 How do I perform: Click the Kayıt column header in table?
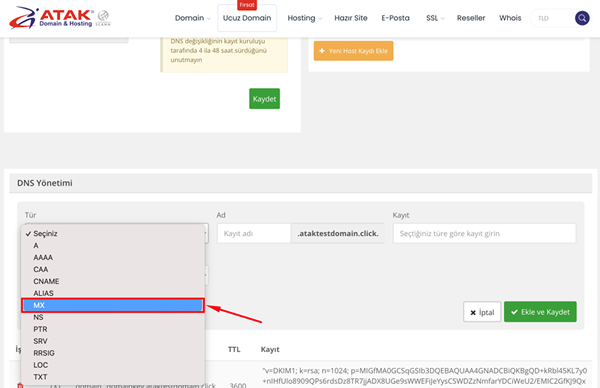(x=270, y=349)
